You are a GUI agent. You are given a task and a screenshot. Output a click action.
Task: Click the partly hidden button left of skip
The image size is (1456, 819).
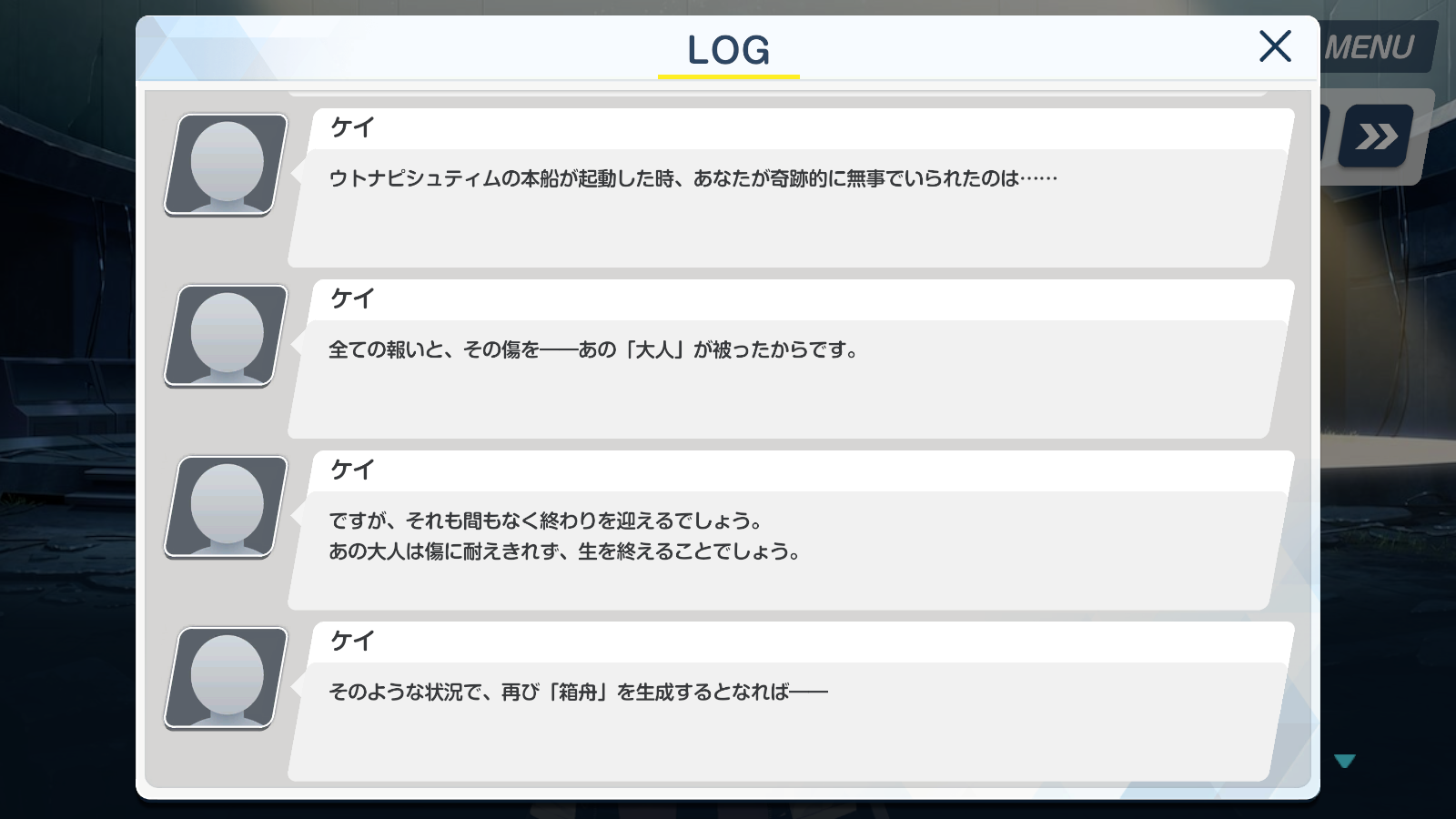click(1325, 136)
